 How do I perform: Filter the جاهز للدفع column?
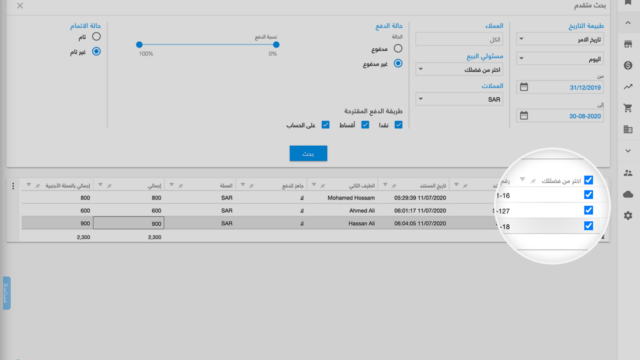click(x=242, y=185)
